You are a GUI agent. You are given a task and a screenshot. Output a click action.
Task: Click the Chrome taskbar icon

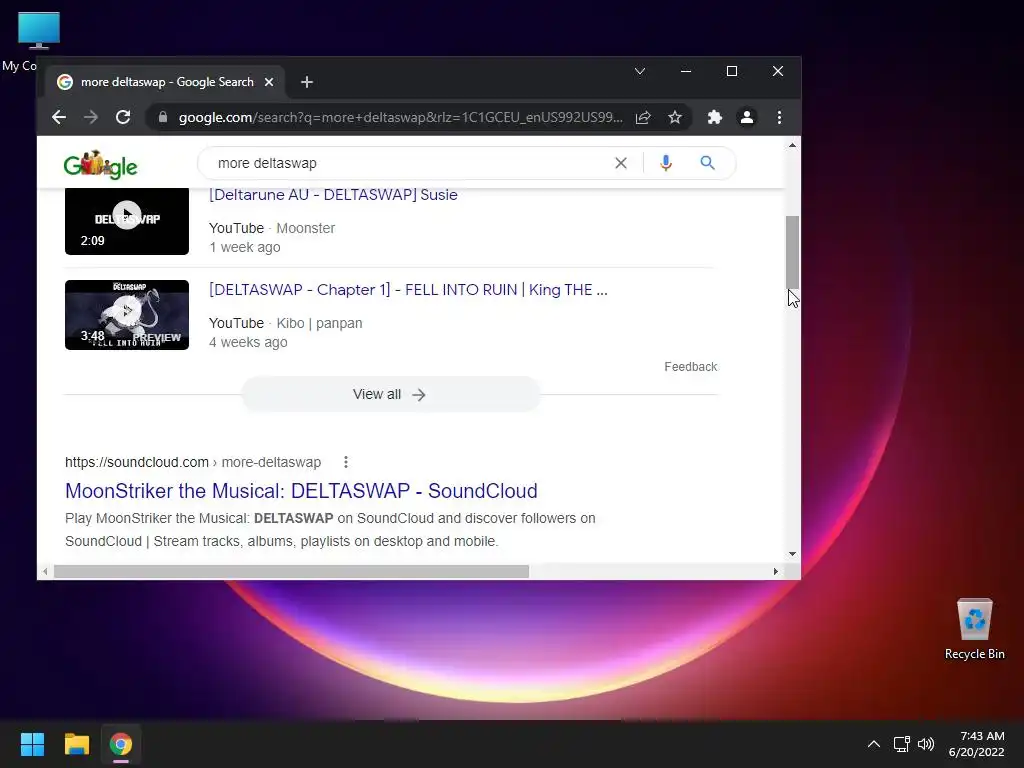tap(121, 744)
